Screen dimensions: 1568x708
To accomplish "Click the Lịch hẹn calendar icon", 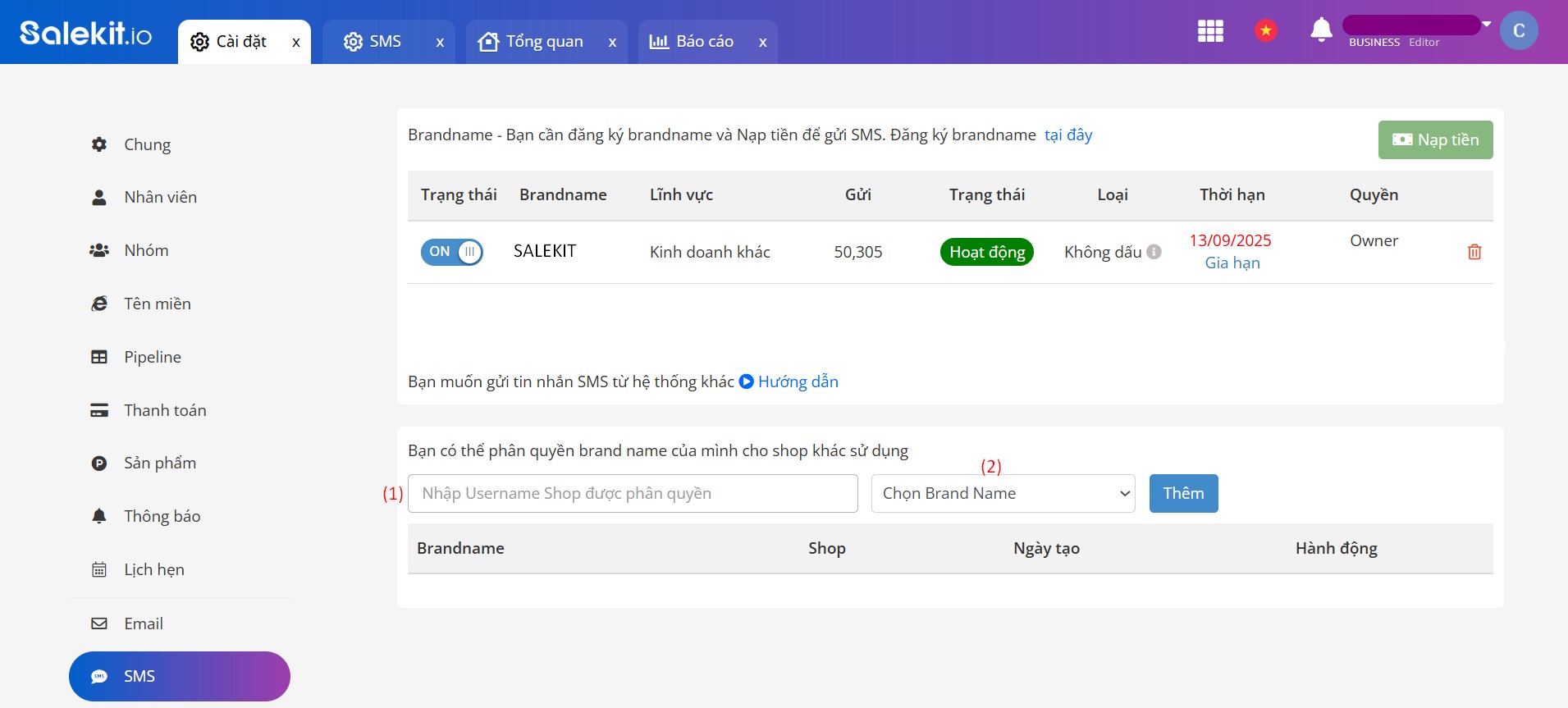I will pos(99,569).
